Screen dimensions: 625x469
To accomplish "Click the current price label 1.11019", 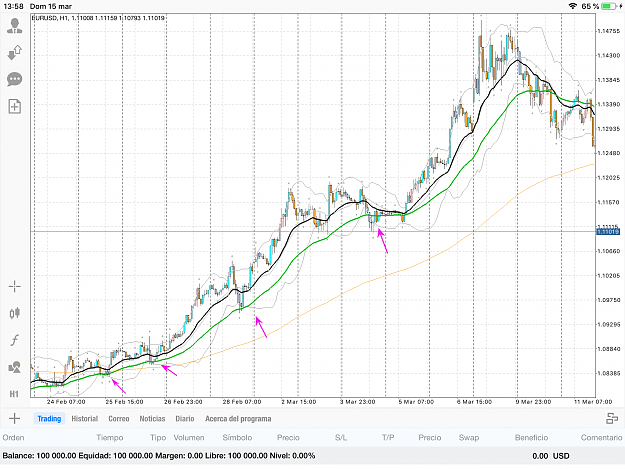I will click(x=608, y=232).
